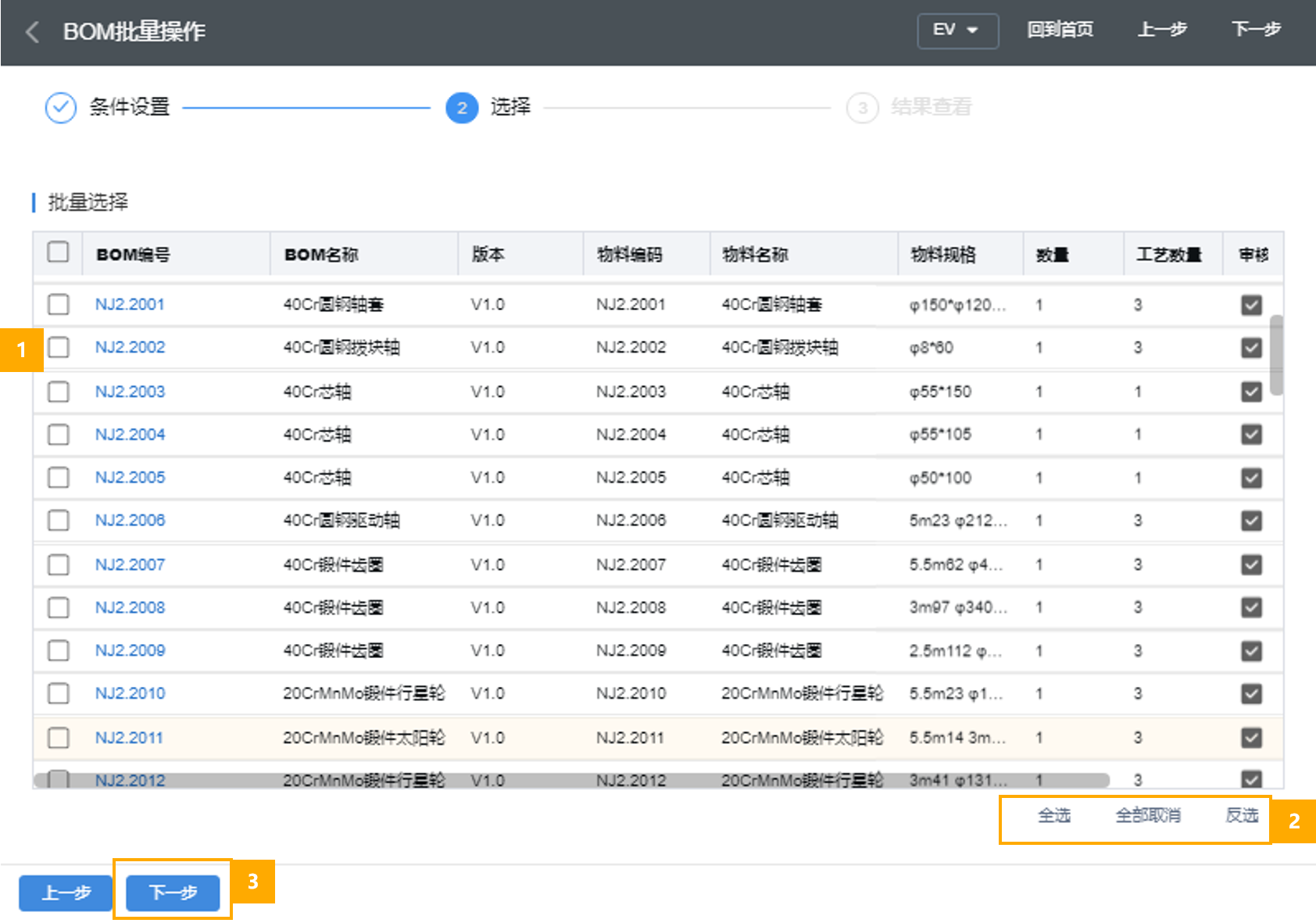Open the NJ2.2001 BOM link
The height and width of the screenshot is (923, 1316).
(x=130, y=304)
